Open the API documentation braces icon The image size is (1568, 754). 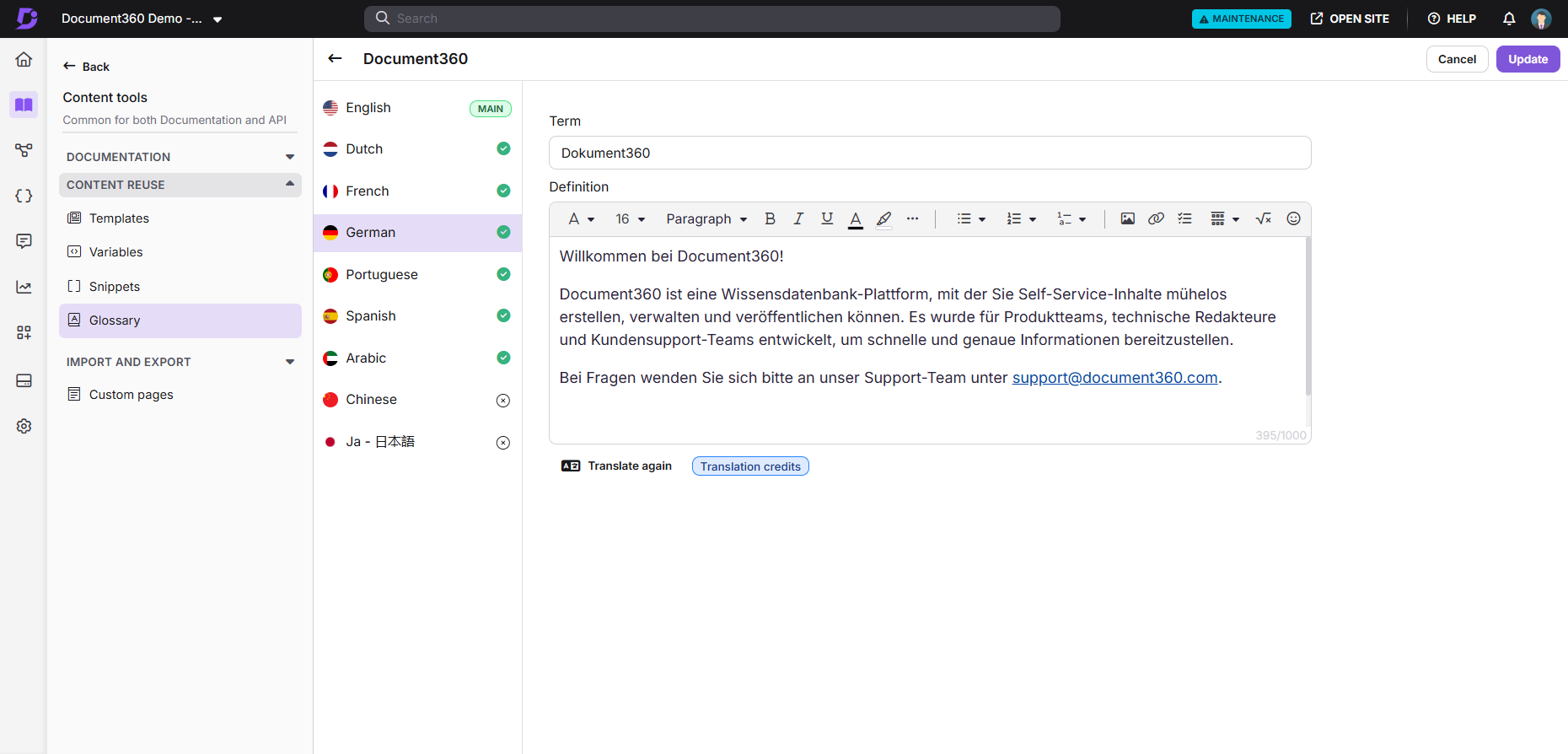24,196
